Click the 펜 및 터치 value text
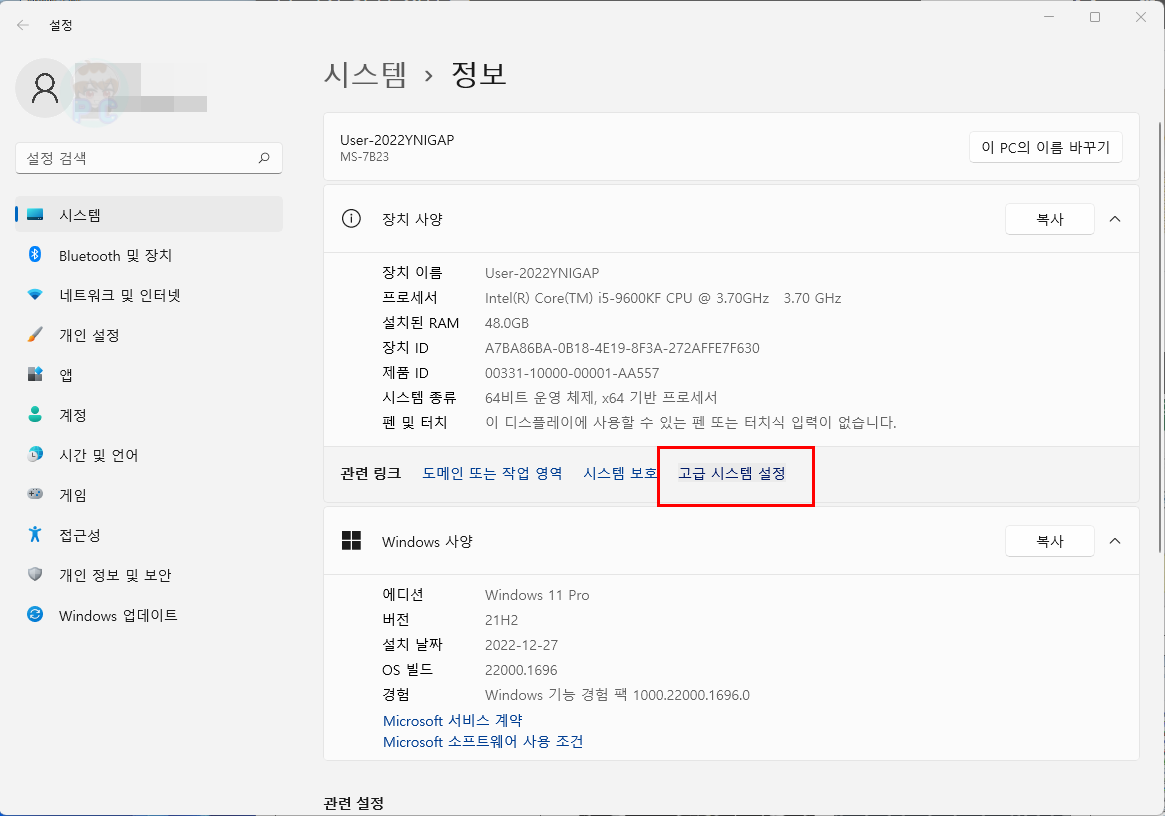The image size is (1165, 816). [x=691, y=423]
